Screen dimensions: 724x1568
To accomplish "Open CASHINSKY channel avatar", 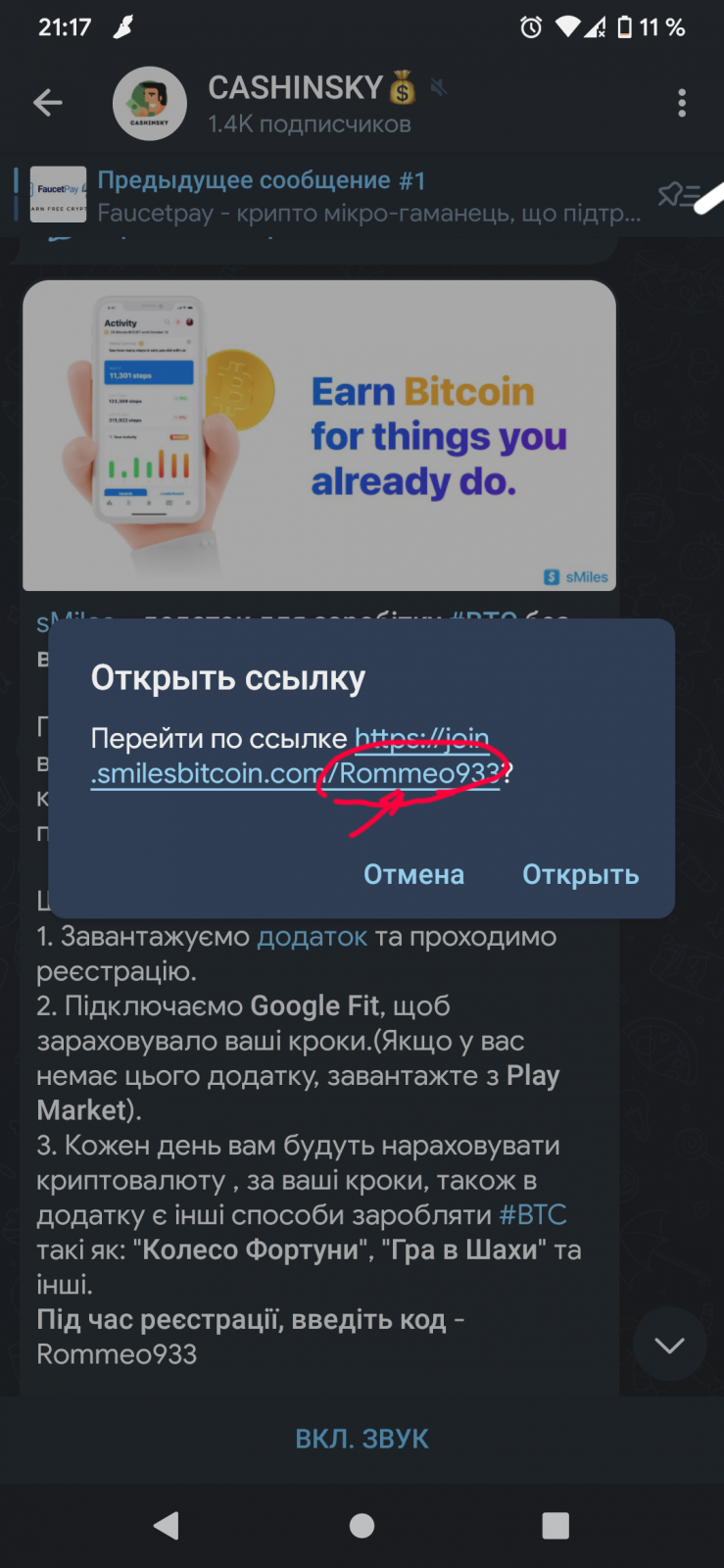I will click(x=149, y=103).
